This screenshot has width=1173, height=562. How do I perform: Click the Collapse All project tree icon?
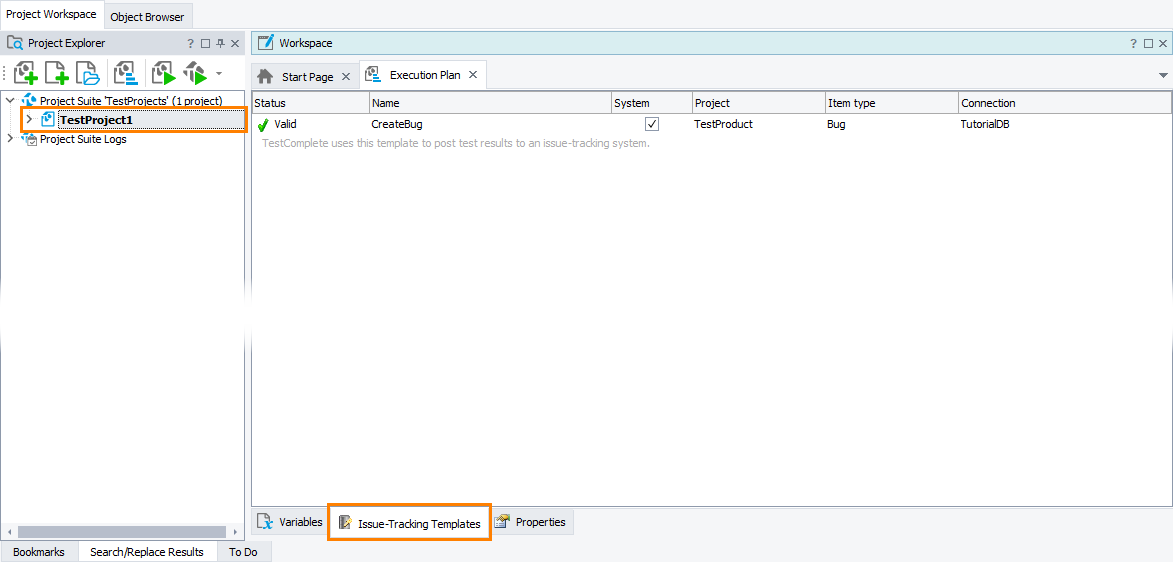click(x=126, y=73)
